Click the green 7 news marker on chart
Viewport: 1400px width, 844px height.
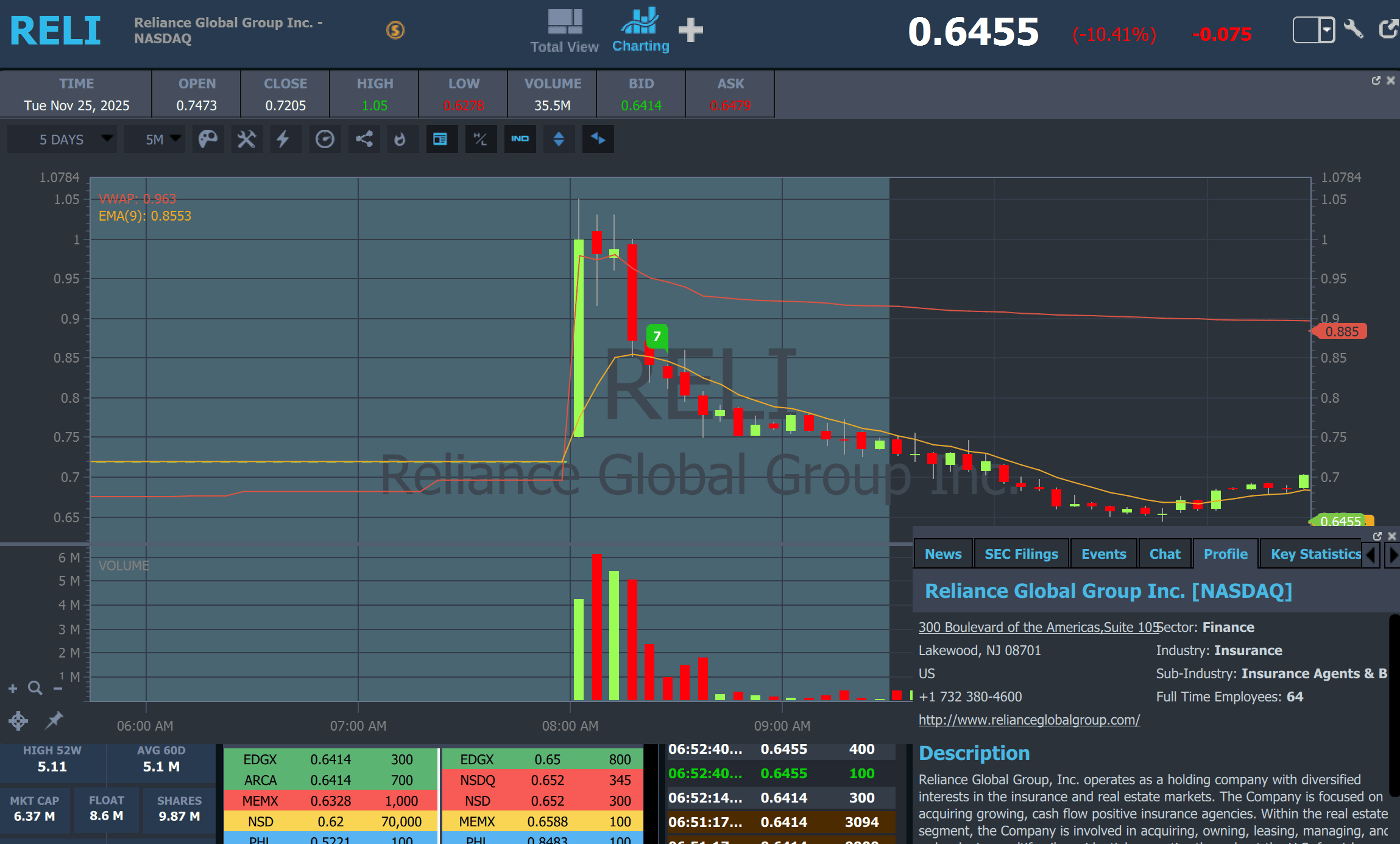click(x=657, y=336)
